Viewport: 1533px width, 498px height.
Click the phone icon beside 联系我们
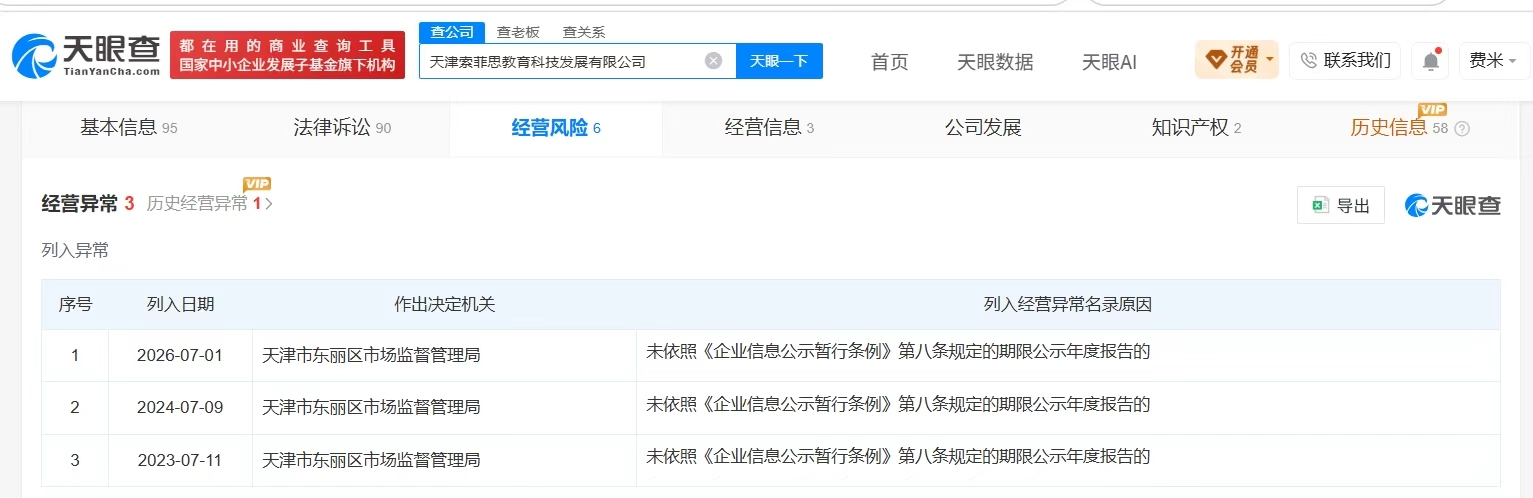tap(1309, 61)
